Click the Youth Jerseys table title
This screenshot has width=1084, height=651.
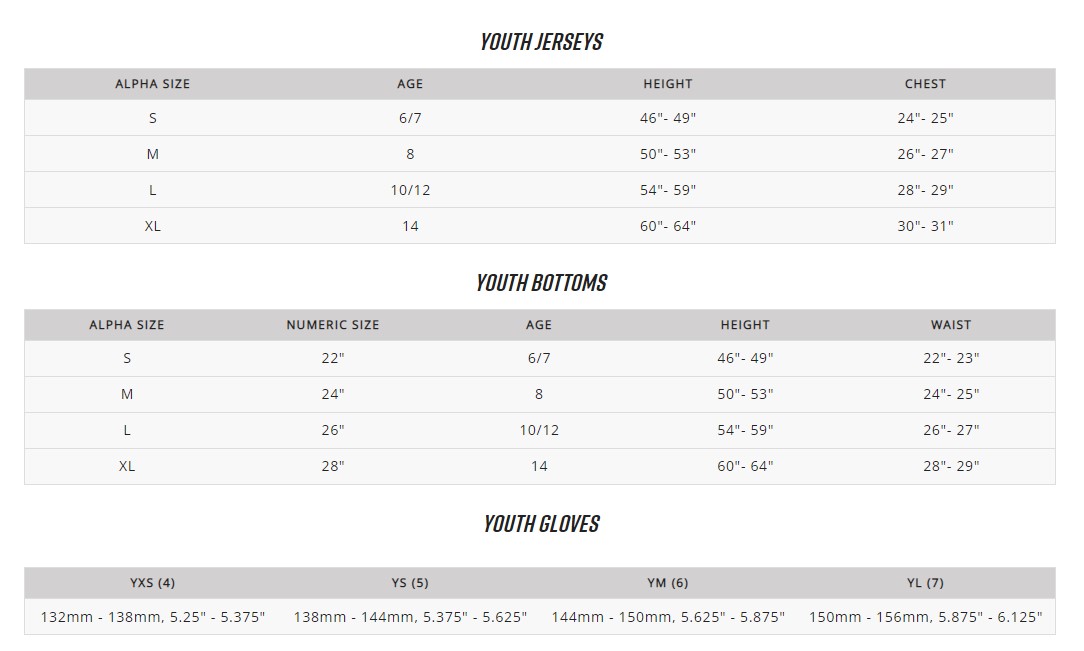pos(541,42)
